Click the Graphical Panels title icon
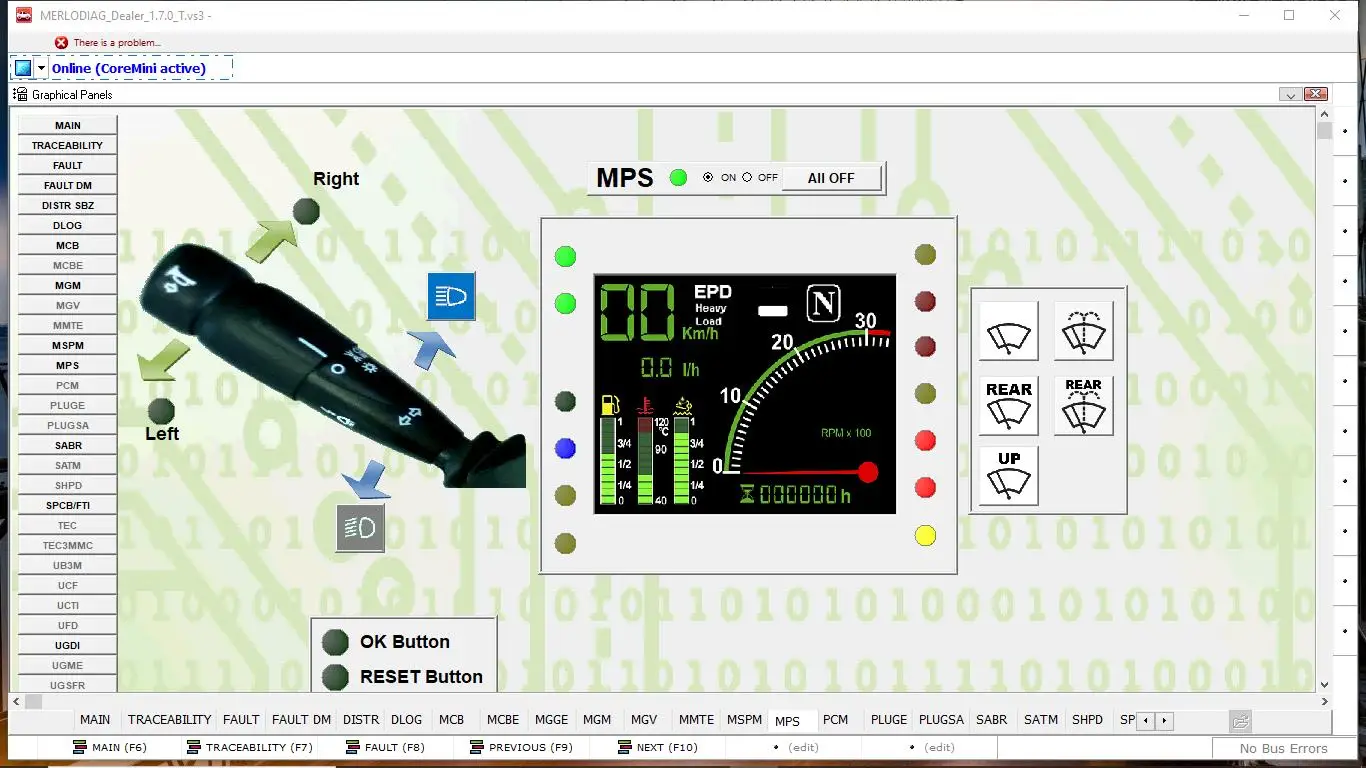Screen dimensions: 1366x768 (x=19, y=94)
